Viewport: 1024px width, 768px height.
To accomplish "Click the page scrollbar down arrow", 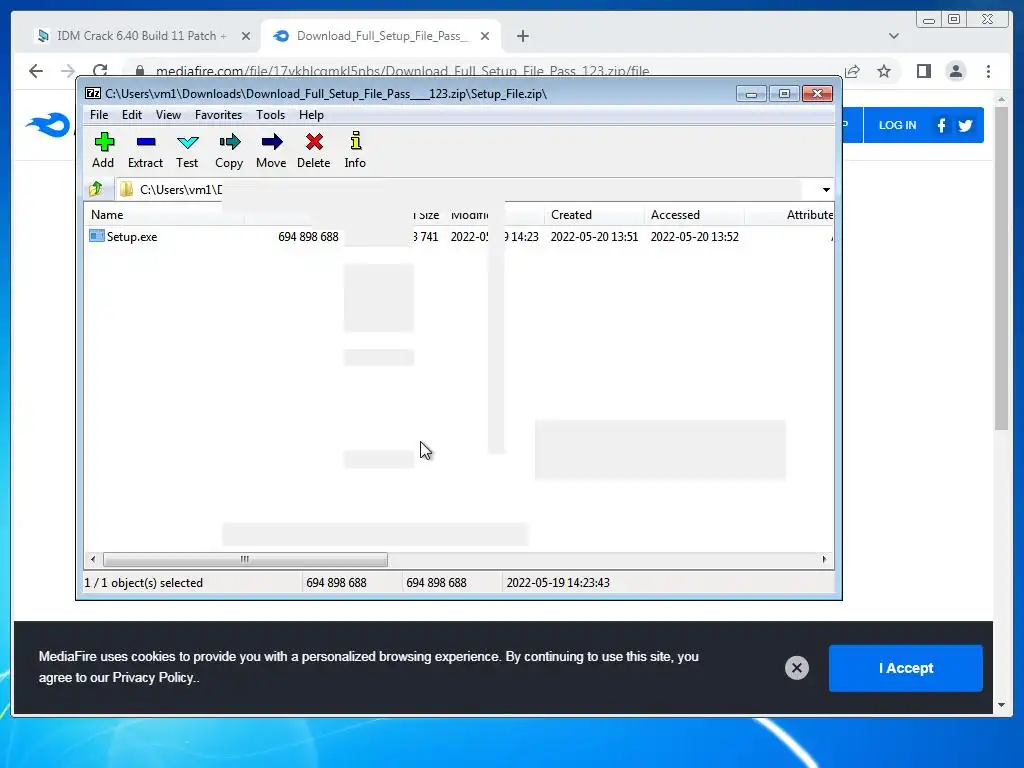I will click(x=1002, y=705).
